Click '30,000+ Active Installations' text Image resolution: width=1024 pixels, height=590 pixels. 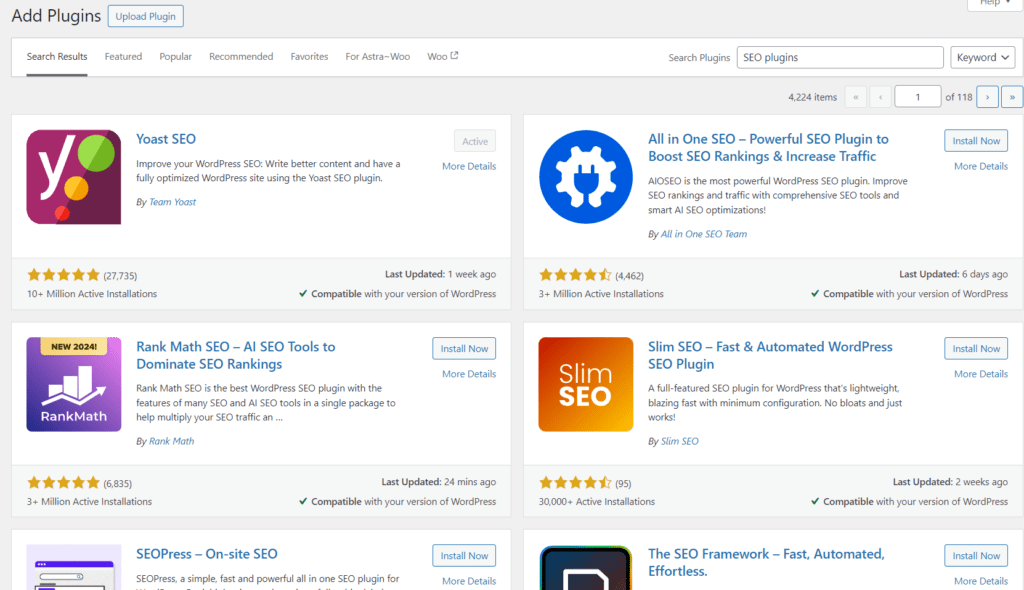(597, 502)
